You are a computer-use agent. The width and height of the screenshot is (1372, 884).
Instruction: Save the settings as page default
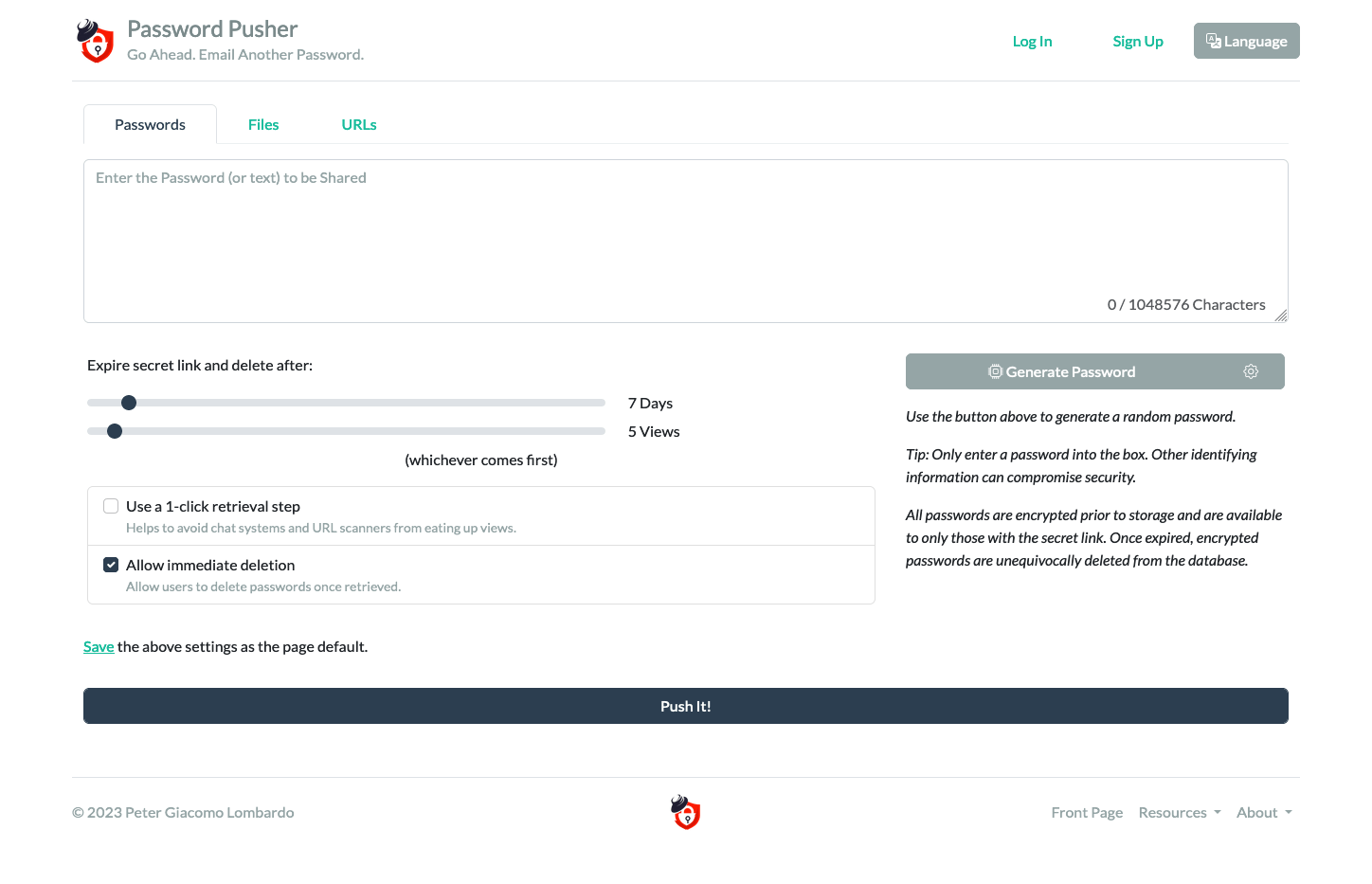pos(99,646)
